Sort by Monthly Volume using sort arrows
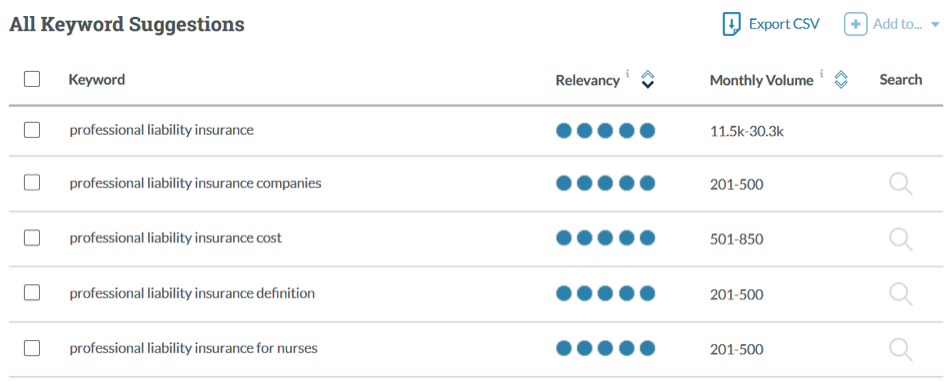Image resolution: width=945 pixels, height=381 pixels. (x=841, y=79)
